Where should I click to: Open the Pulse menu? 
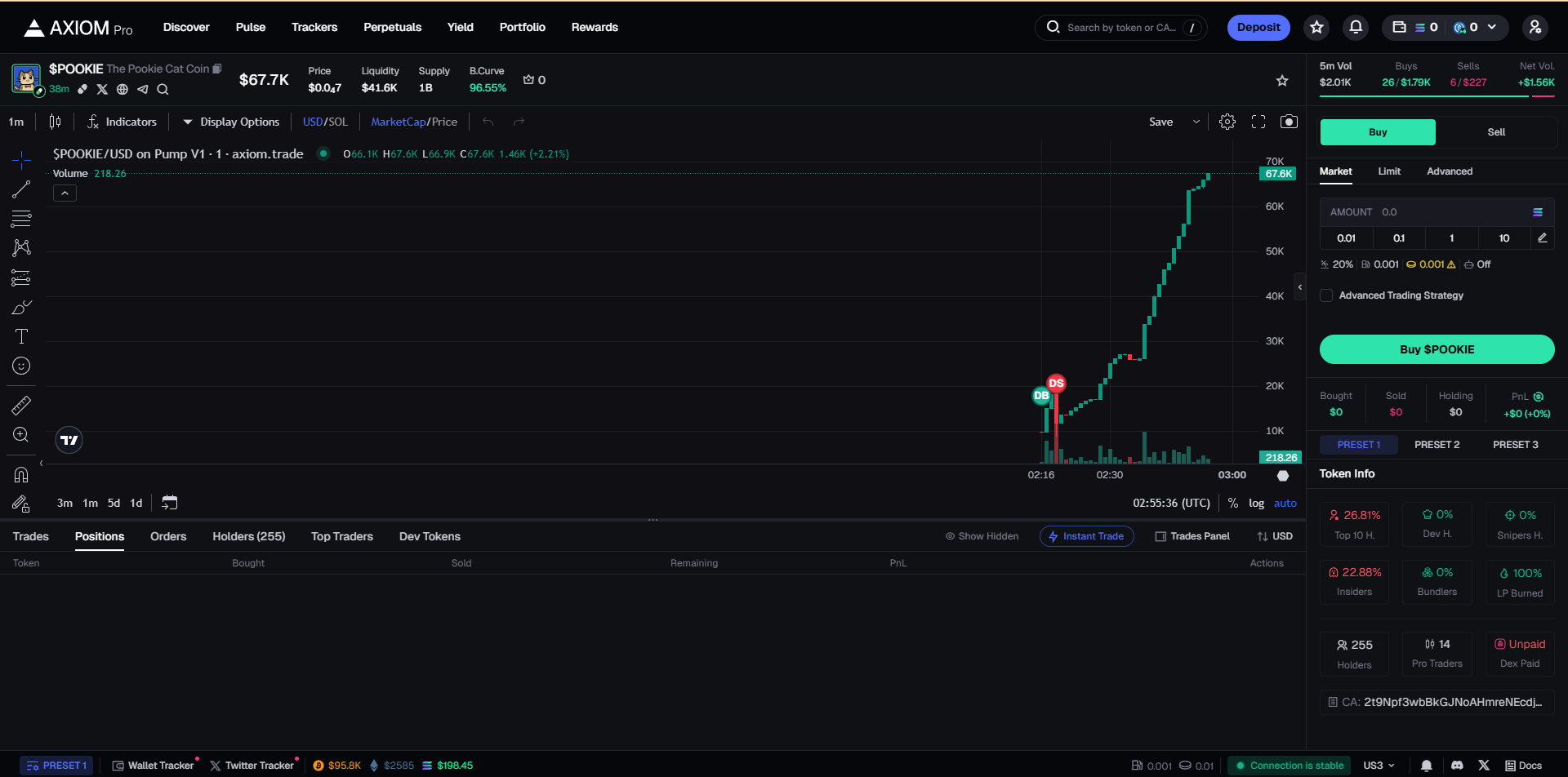click(x=251, y=27)
